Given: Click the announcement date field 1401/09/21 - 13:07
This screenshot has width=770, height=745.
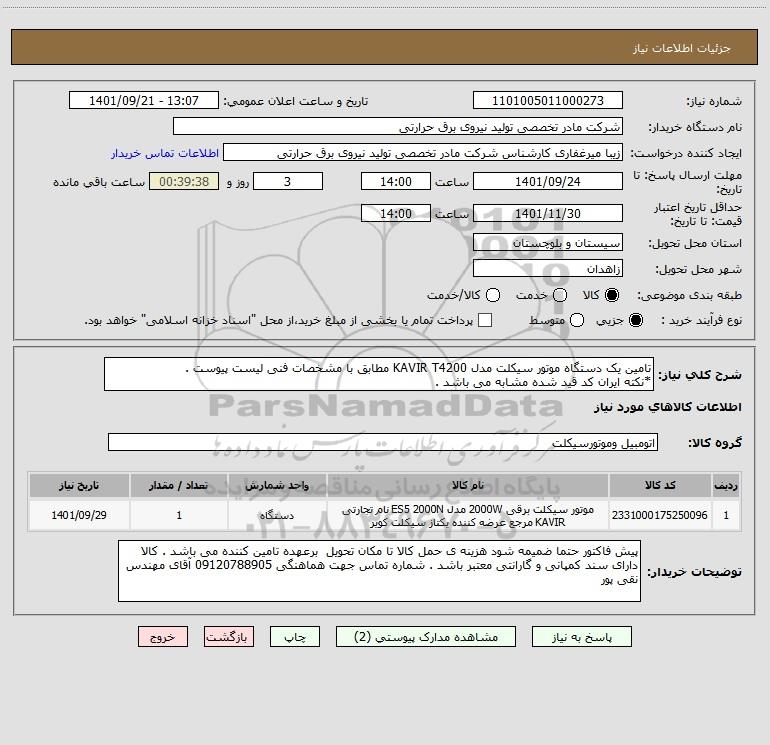Looking at the screenshot, I should [143, 101].
